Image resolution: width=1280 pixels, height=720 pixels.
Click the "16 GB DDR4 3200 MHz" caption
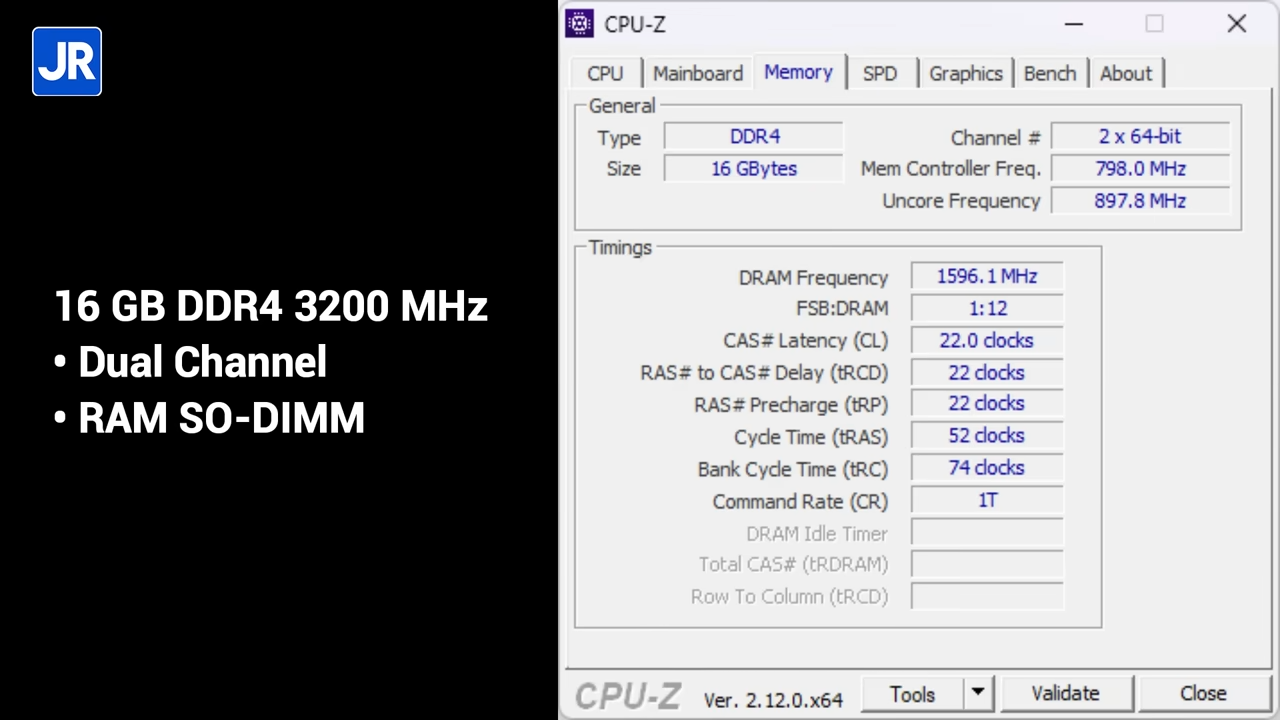click(271, 306)
